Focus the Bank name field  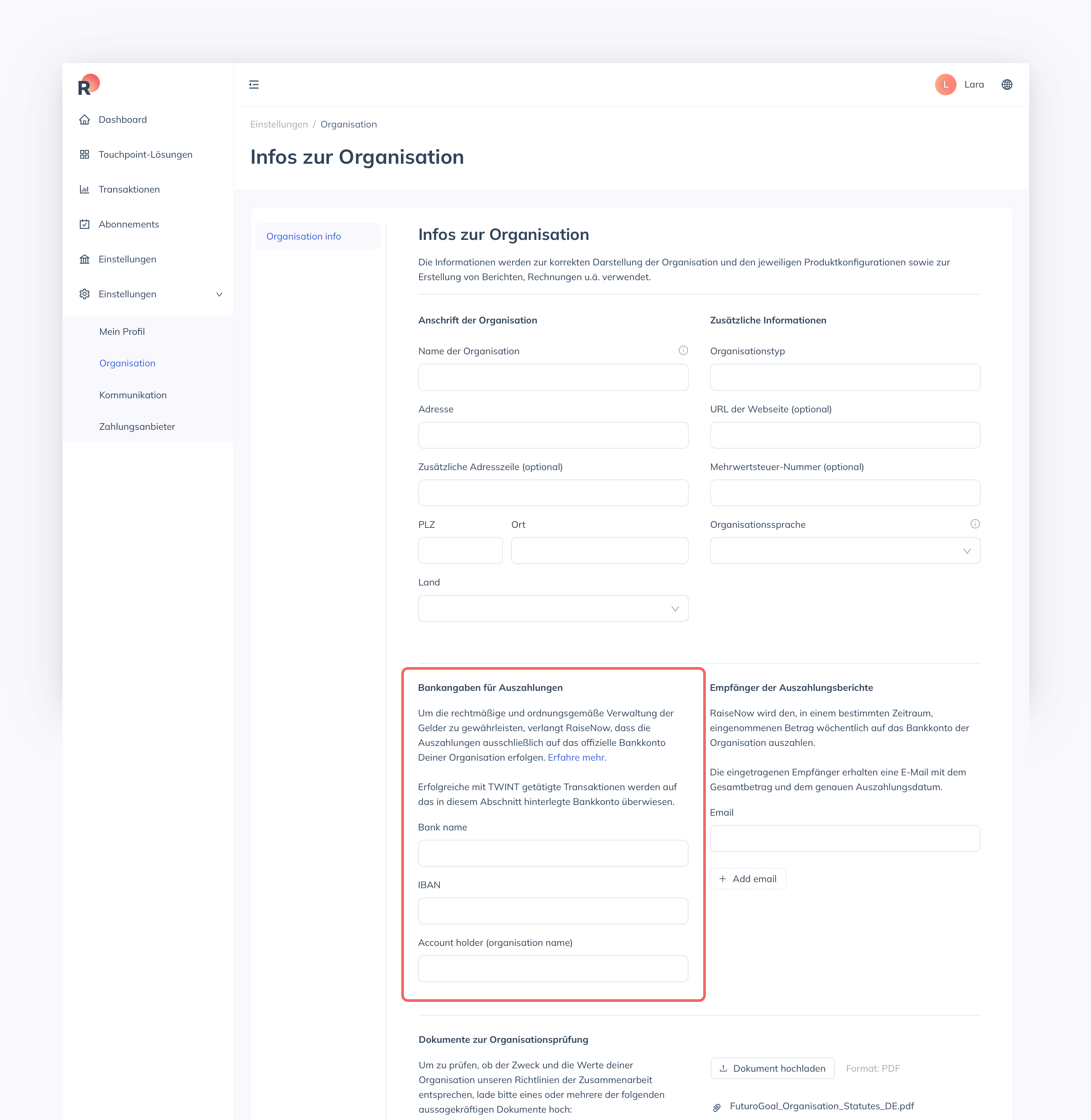[x=553, y=853]
